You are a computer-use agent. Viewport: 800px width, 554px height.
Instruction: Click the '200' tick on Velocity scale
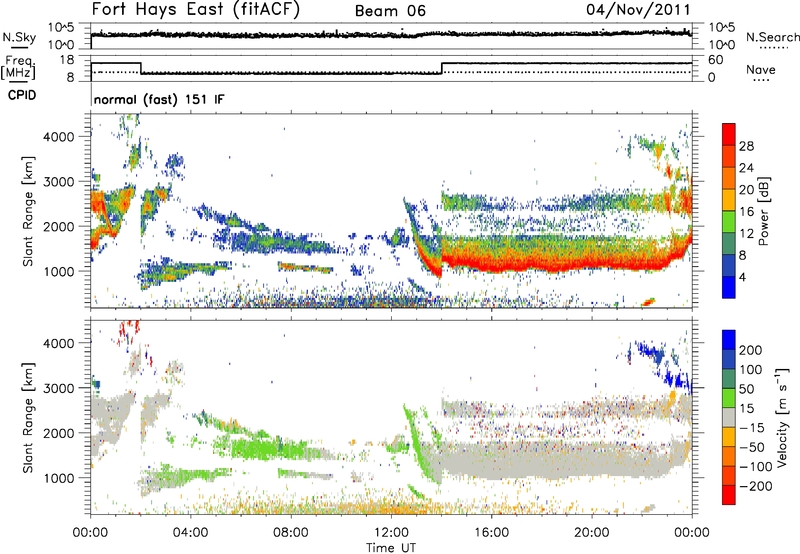click(751, 350)
